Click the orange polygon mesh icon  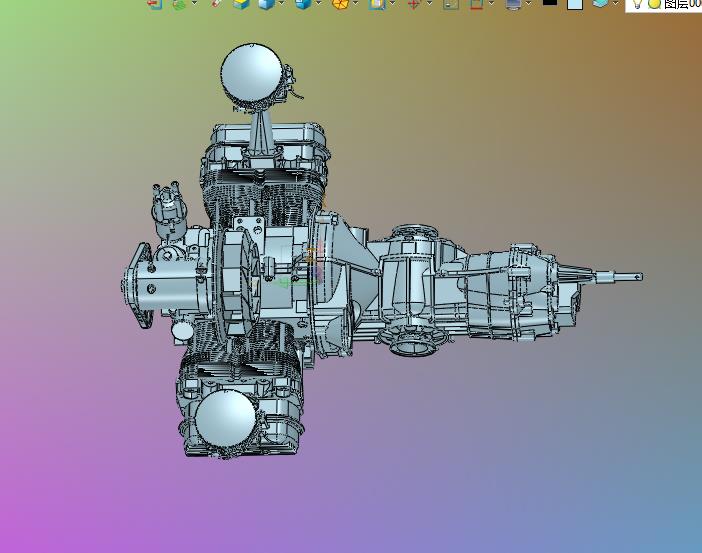340,4
